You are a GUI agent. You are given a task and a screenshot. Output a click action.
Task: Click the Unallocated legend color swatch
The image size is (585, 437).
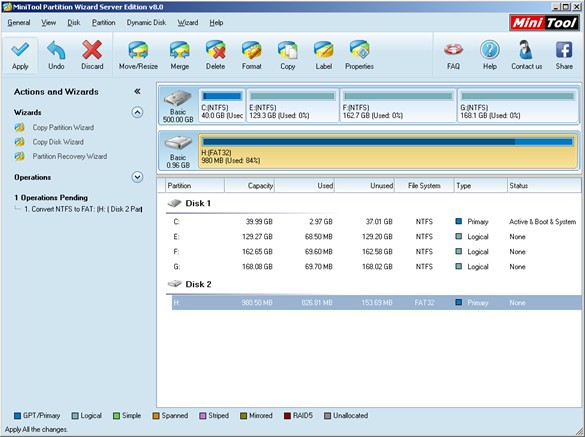[327, 416]
